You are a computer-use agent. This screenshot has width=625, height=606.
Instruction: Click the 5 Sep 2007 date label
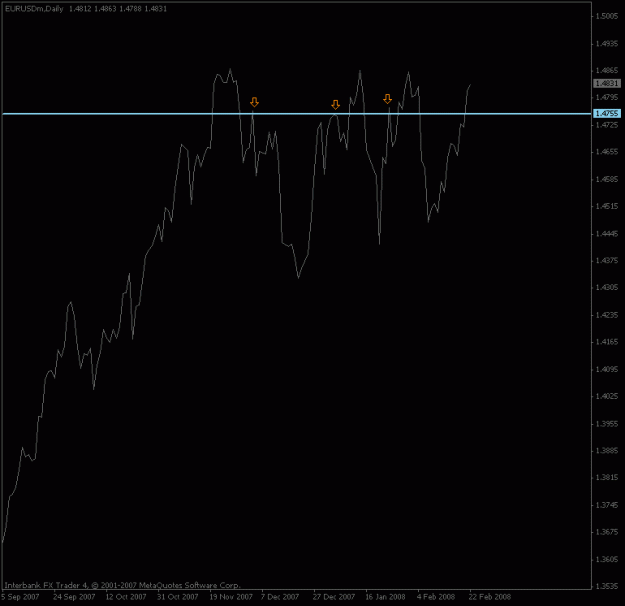click(x=20, y=597)
